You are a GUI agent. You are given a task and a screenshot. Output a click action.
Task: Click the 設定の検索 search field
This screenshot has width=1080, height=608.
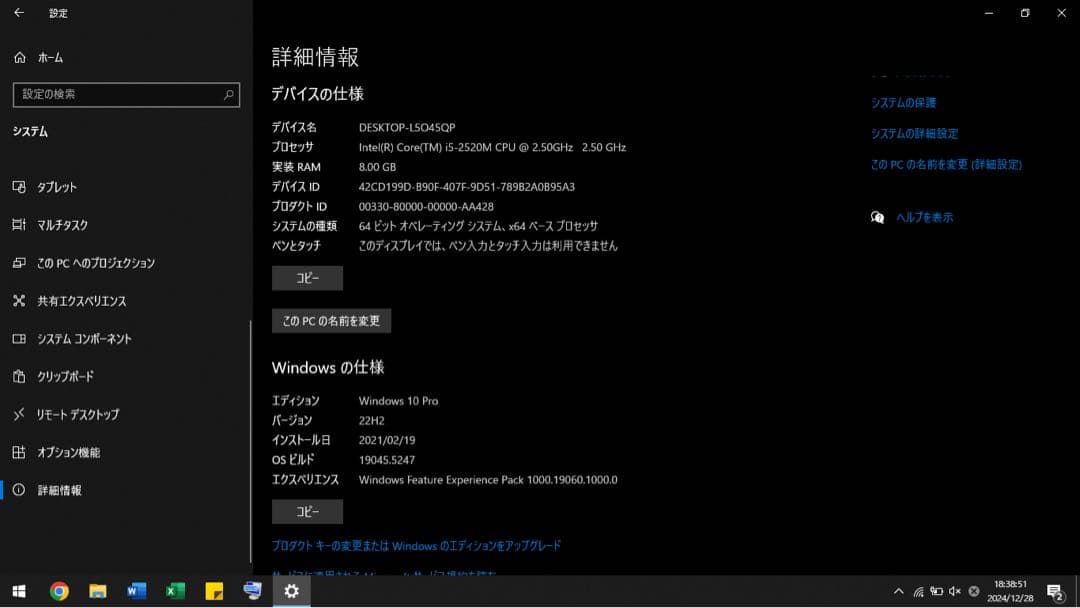[126, 94]
